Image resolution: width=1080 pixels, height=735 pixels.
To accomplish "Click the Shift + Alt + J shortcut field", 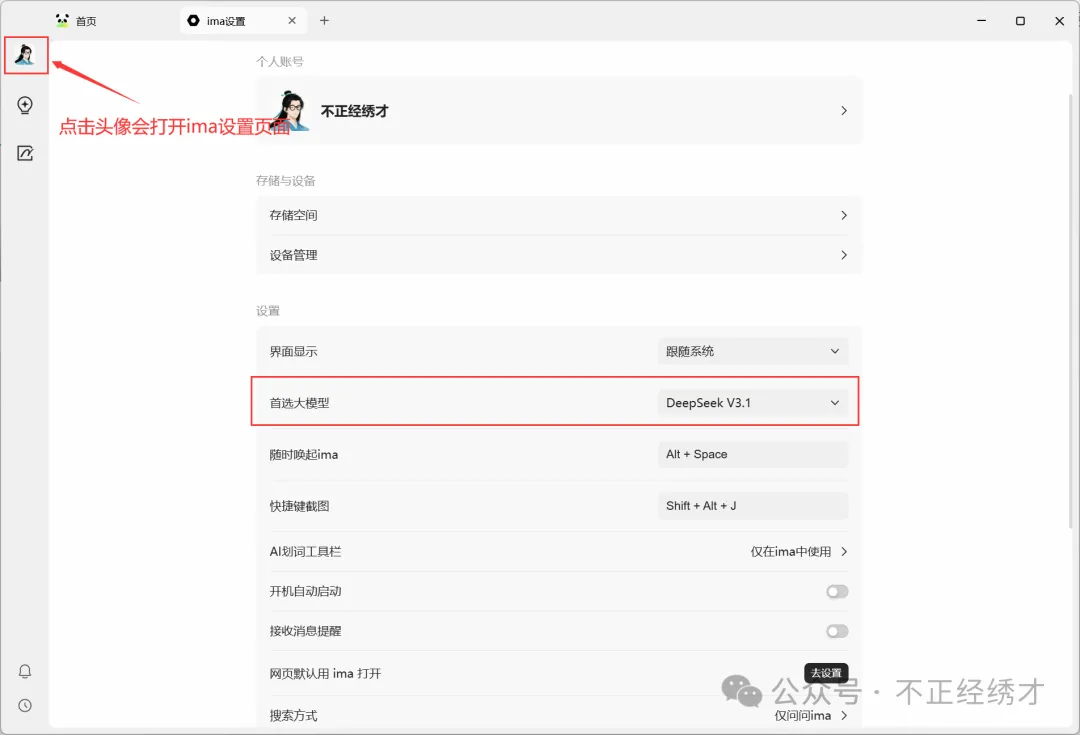I will click(753, 506).
